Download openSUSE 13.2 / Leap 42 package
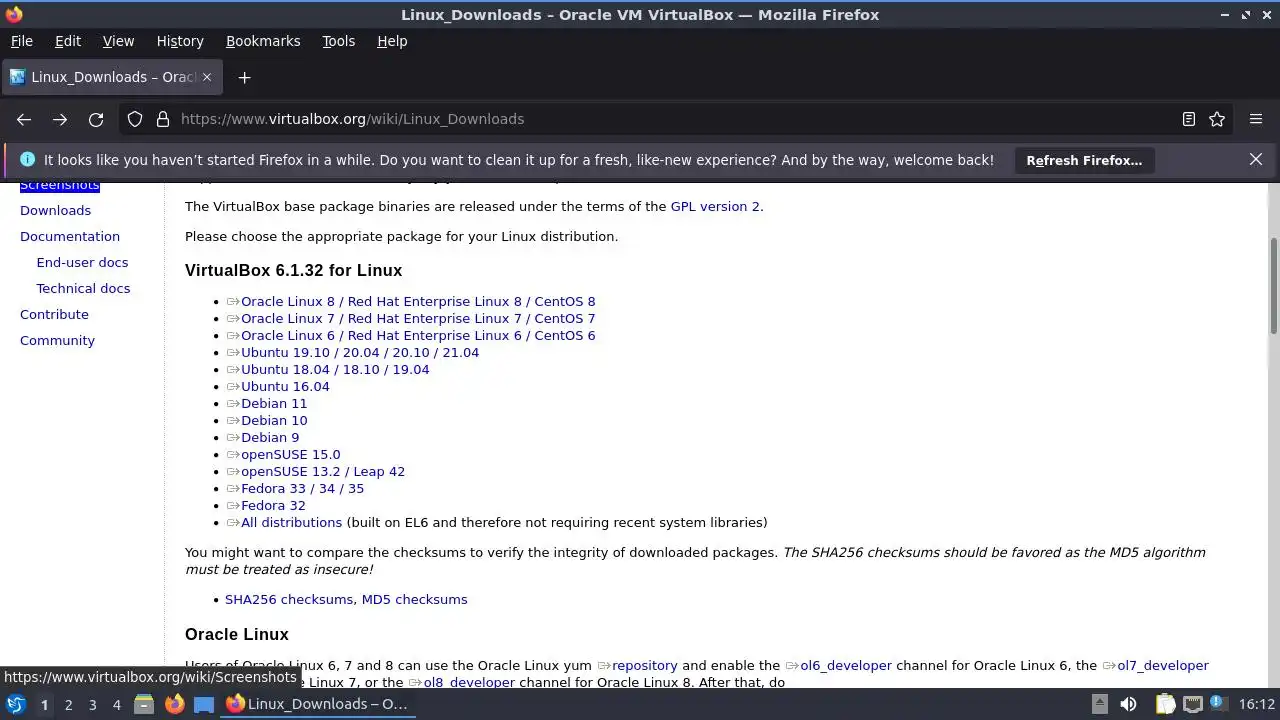Screen dimensions: 1280x720 click(323, 471)
